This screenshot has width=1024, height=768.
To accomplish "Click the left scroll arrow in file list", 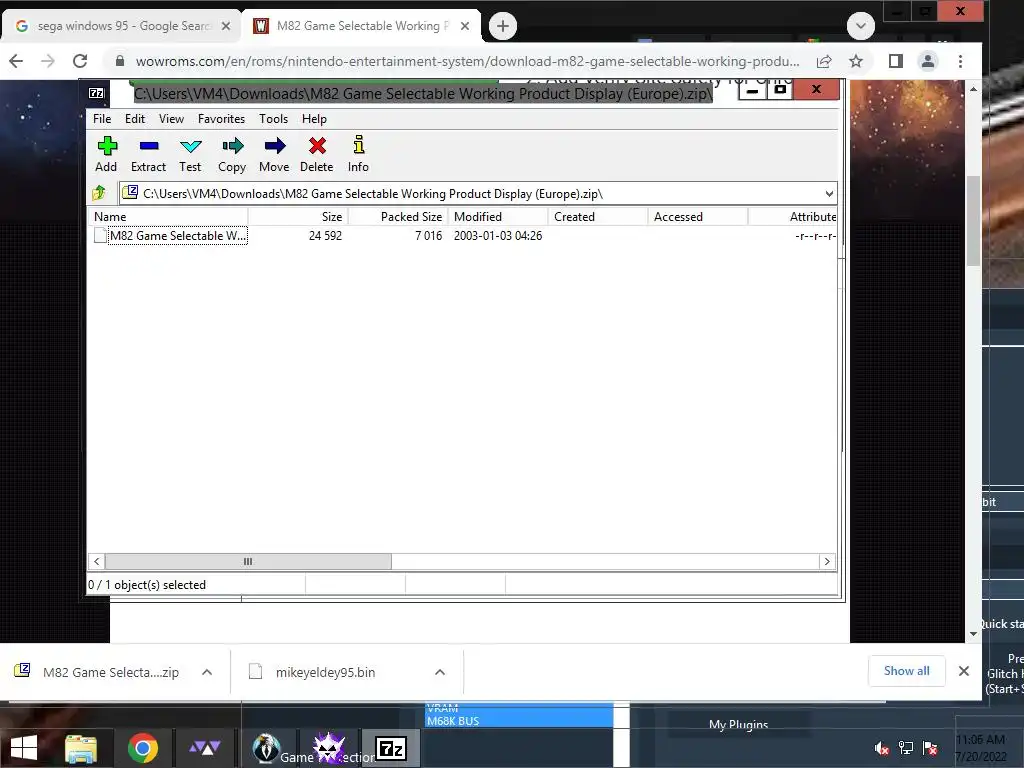I will click(x=97, y=562).
